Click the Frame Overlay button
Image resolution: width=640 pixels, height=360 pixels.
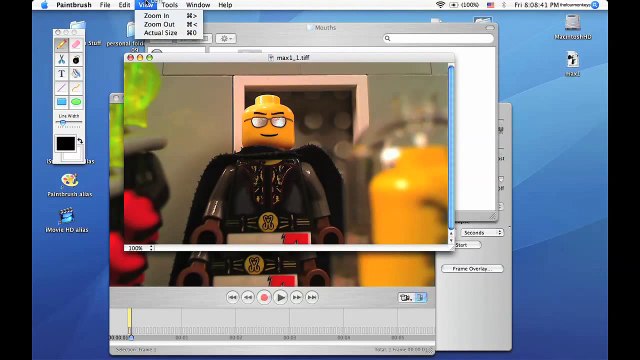tap(472, 269)
